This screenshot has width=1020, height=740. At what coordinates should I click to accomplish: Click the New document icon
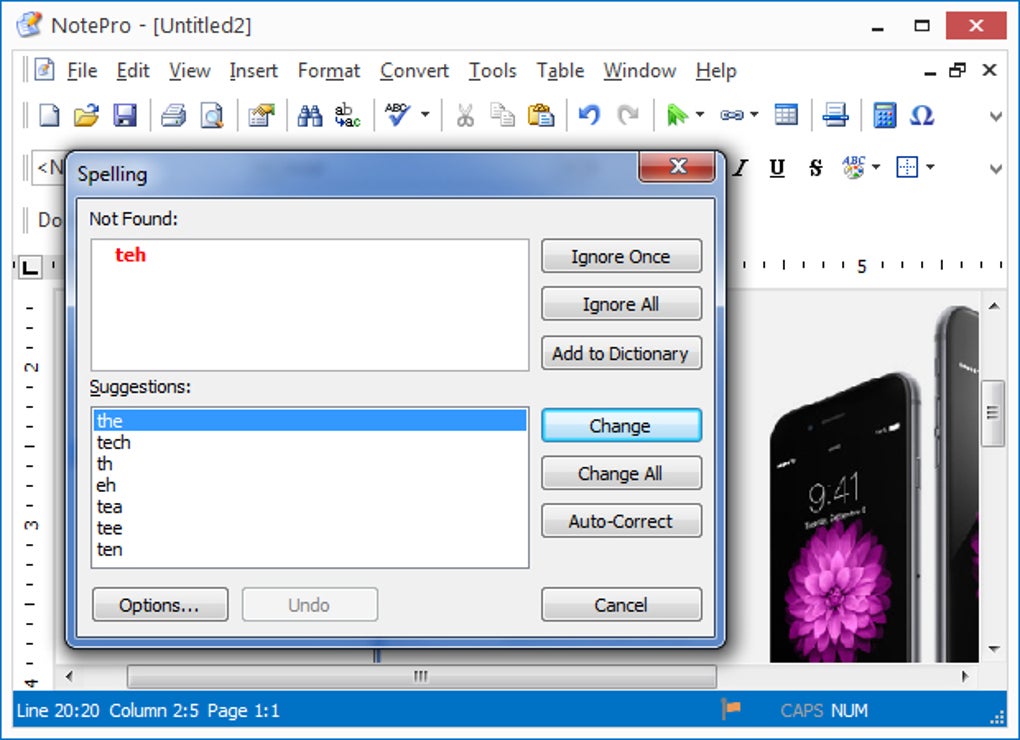(49, 115)
